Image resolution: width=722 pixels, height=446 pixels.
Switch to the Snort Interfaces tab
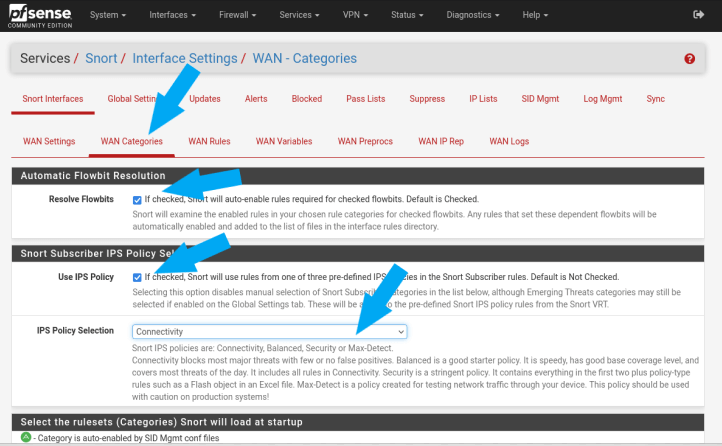tap(53, 99)
